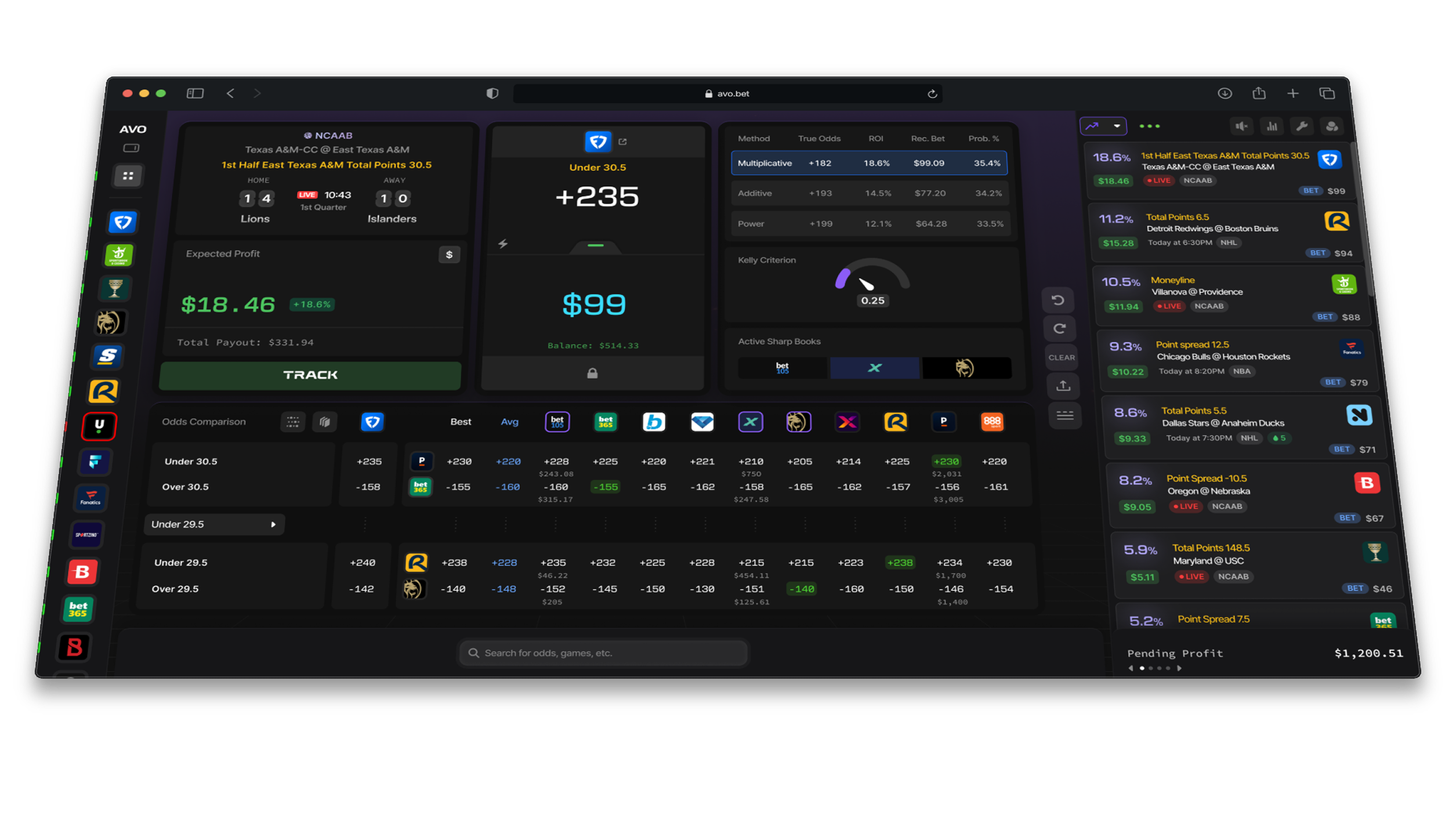The width and height of the screenshot is (1456, 819).
Task: Open the Fanatics sportsbook in the sidebar
Action: tap(90, 498)
